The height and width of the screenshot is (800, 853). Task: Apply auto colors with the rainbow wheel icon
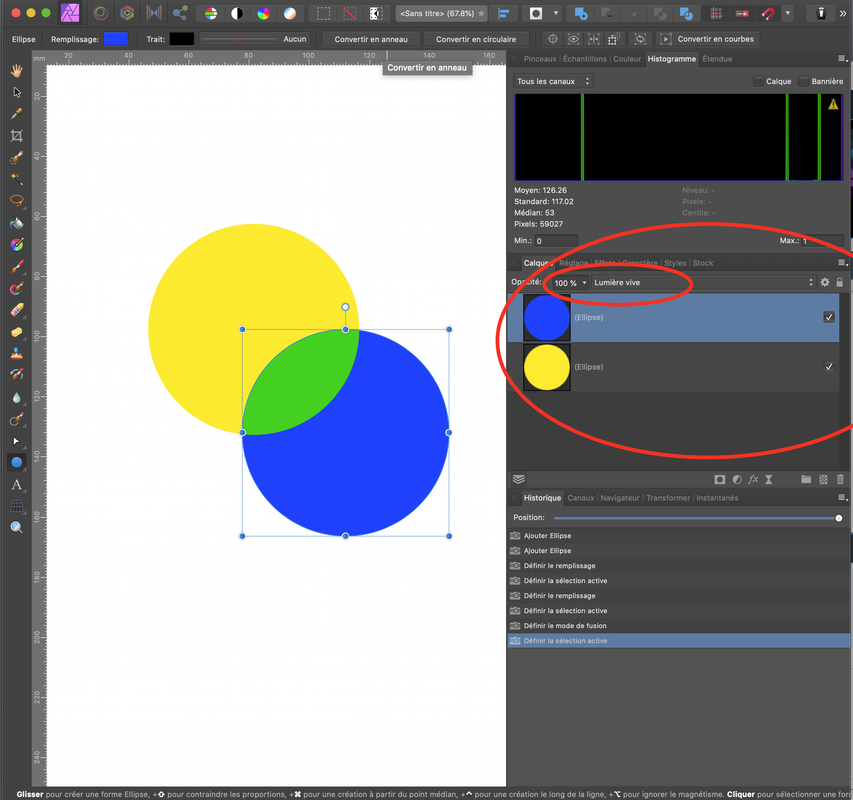[x=263, y=14]
